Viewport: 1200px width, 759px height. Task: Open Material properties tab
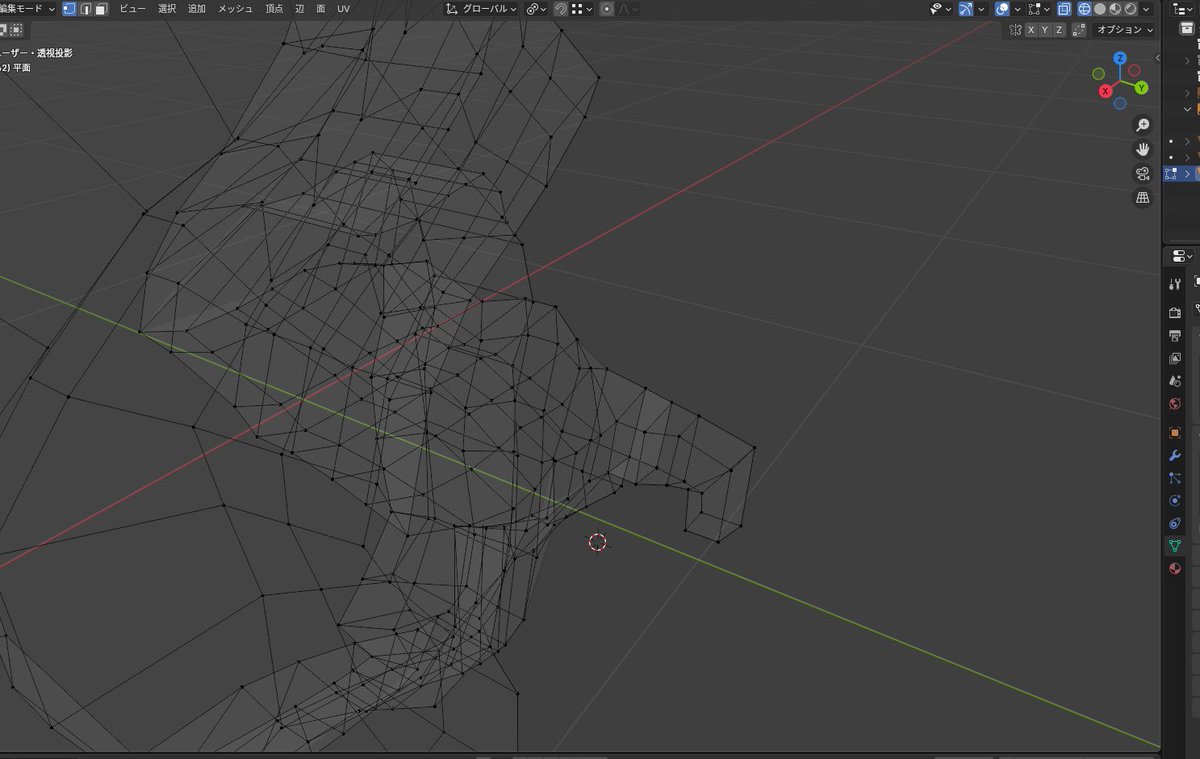(1175, 569)
